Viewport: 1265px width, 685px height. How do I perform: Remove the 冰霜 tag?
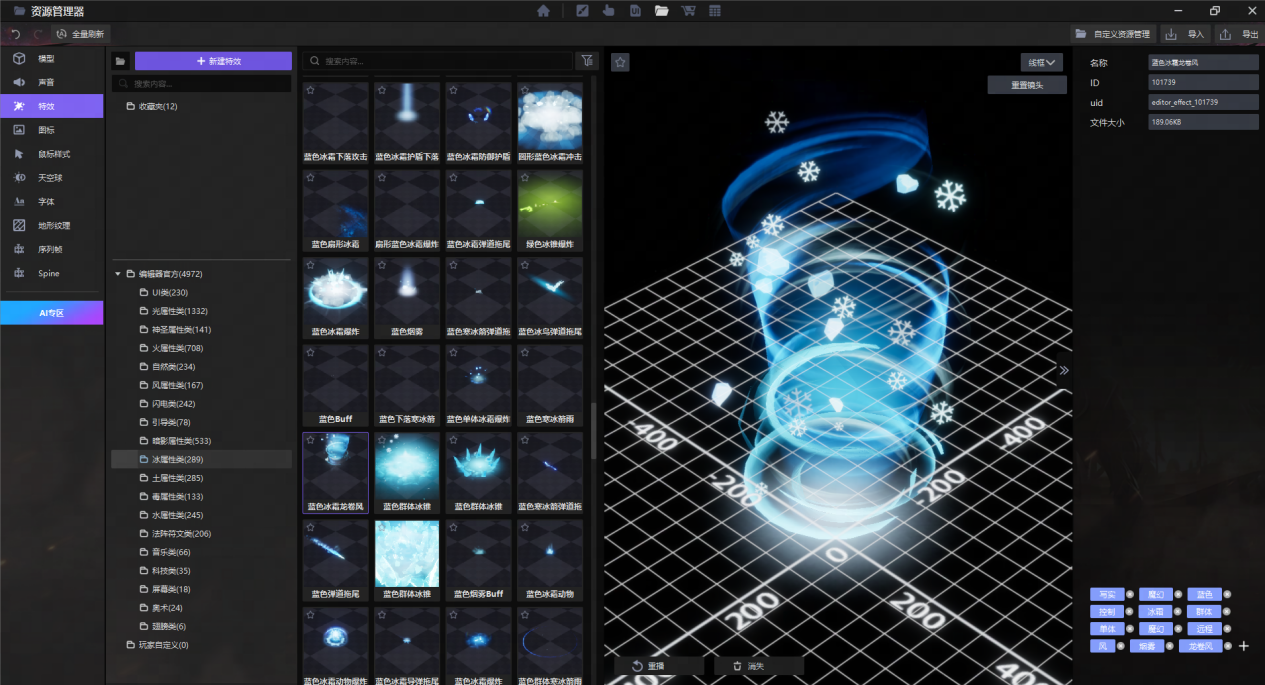tap(1178, 611)
